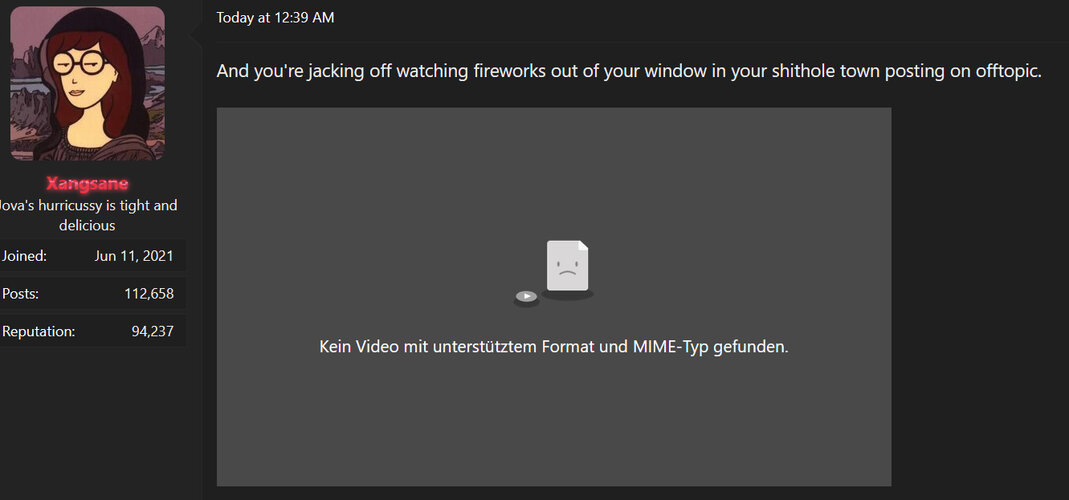Open Xangsane's avatar image

tap(87, 83)
